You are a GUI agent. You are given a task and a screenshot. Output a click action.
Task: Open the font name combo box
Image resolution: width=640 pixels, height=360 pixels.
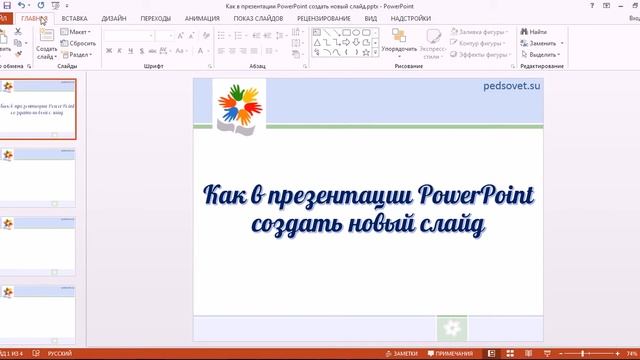[129, 36]
